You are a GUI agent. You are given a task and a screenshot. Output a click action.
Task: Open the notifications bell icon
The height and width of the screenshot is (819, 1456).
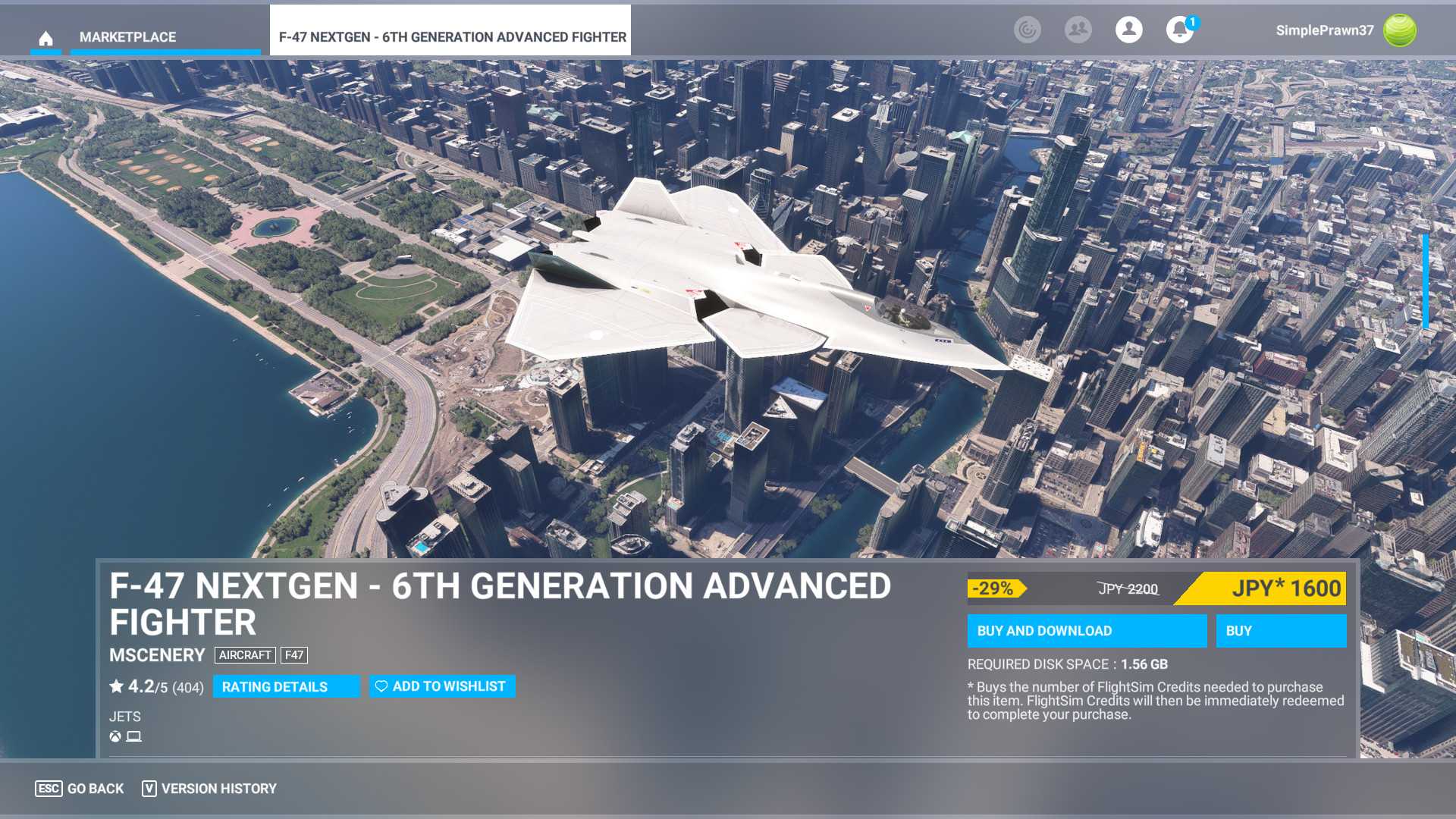[x=1178, y=30]
